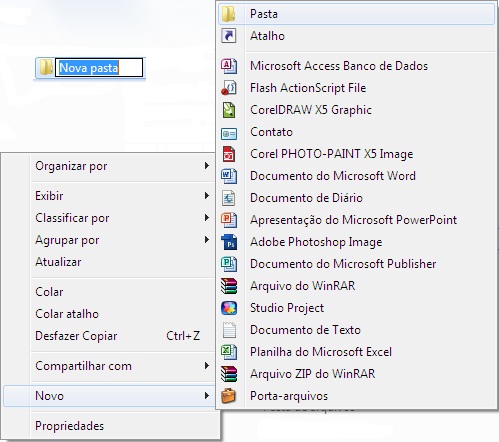Click Agrupar por menu label
Viewport: 499px width, 442px height.
pos(67,240)
